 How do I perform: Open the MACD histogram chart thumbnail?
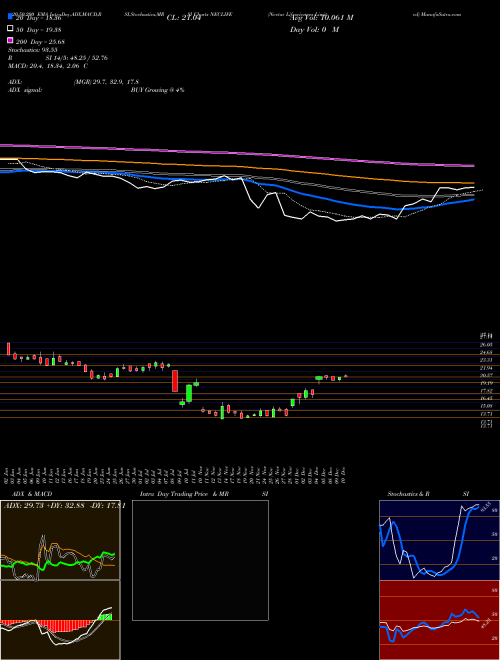[x=60, y=620]
